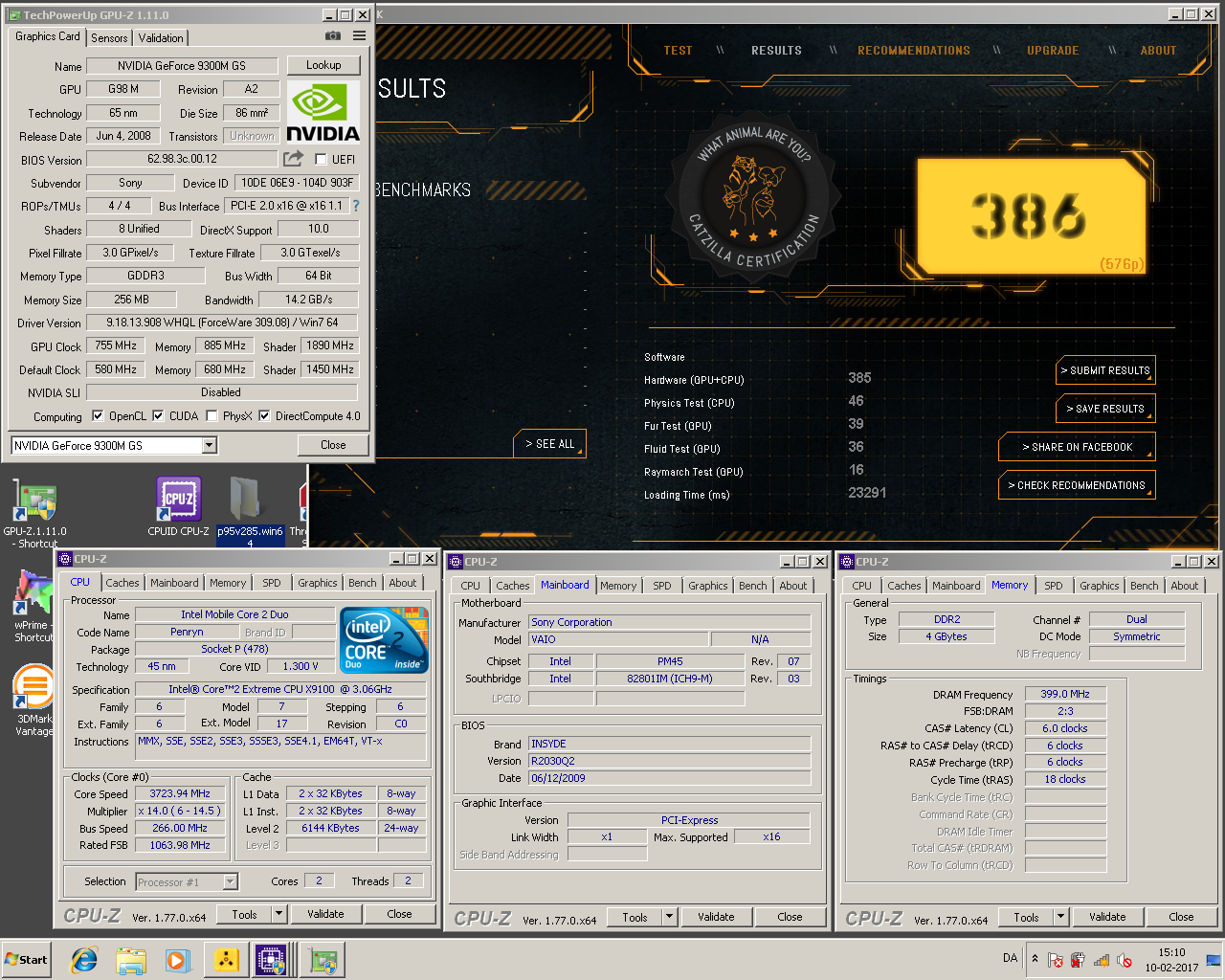
Task: Open Windows Media Player taskbar icon
Action: click(x=177, y=960)
